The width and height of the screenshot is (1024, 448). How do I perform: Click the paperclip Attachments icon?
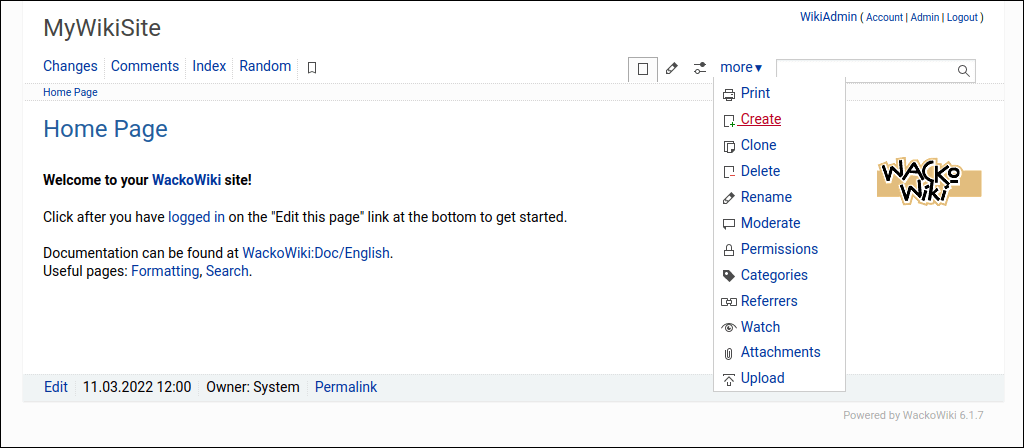click(x=729, y=353)
